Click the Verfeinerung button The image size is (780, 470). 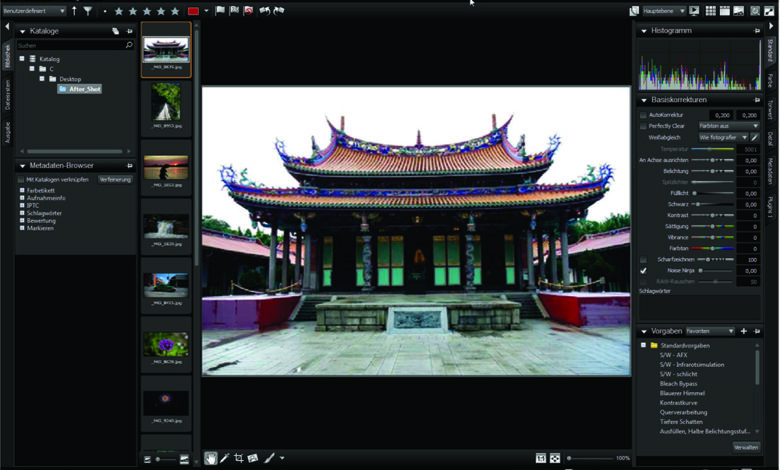115,179
